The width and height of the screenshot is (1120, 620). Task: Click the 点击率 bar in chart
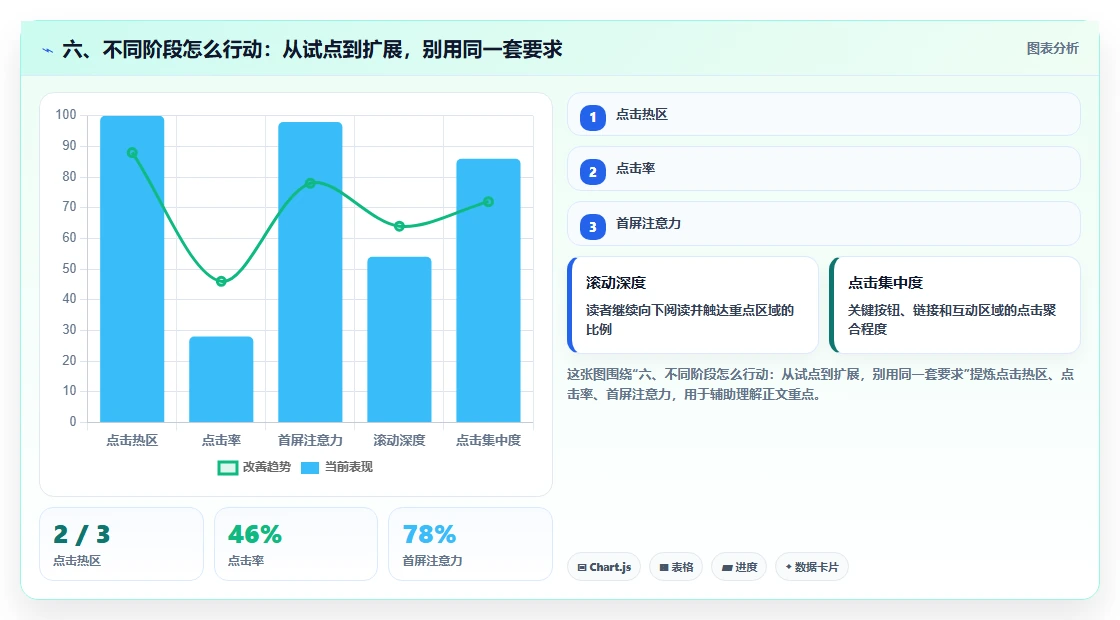[221, 379]
